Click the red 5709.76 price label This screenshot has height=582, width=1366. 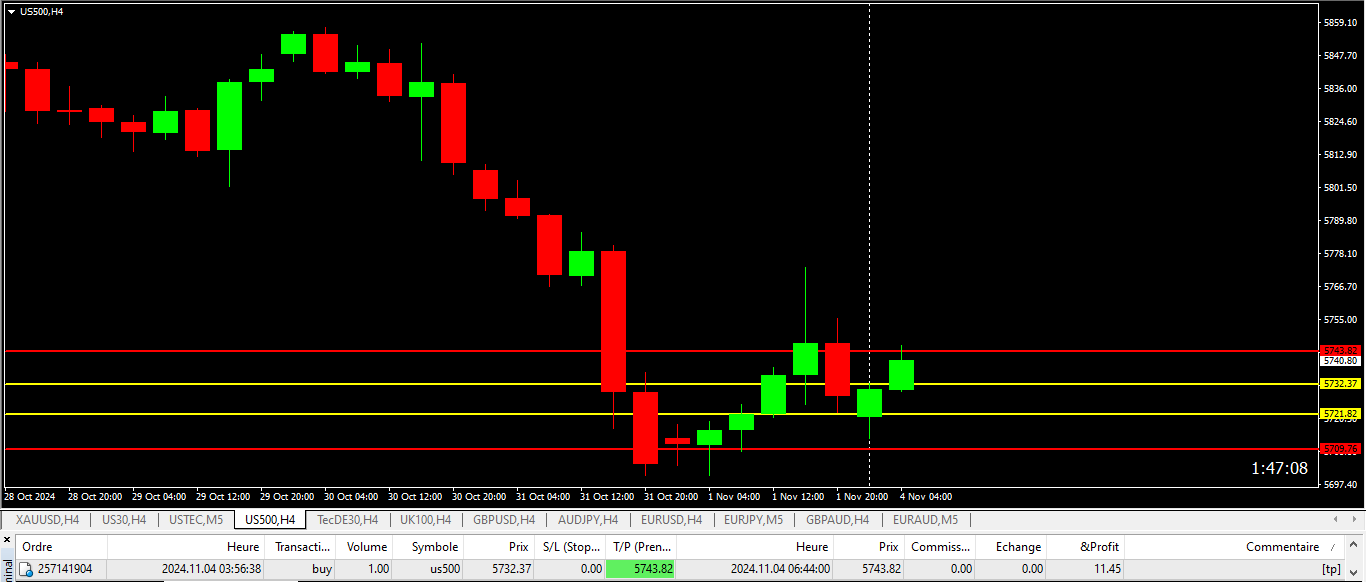(x=1340, y=449)
